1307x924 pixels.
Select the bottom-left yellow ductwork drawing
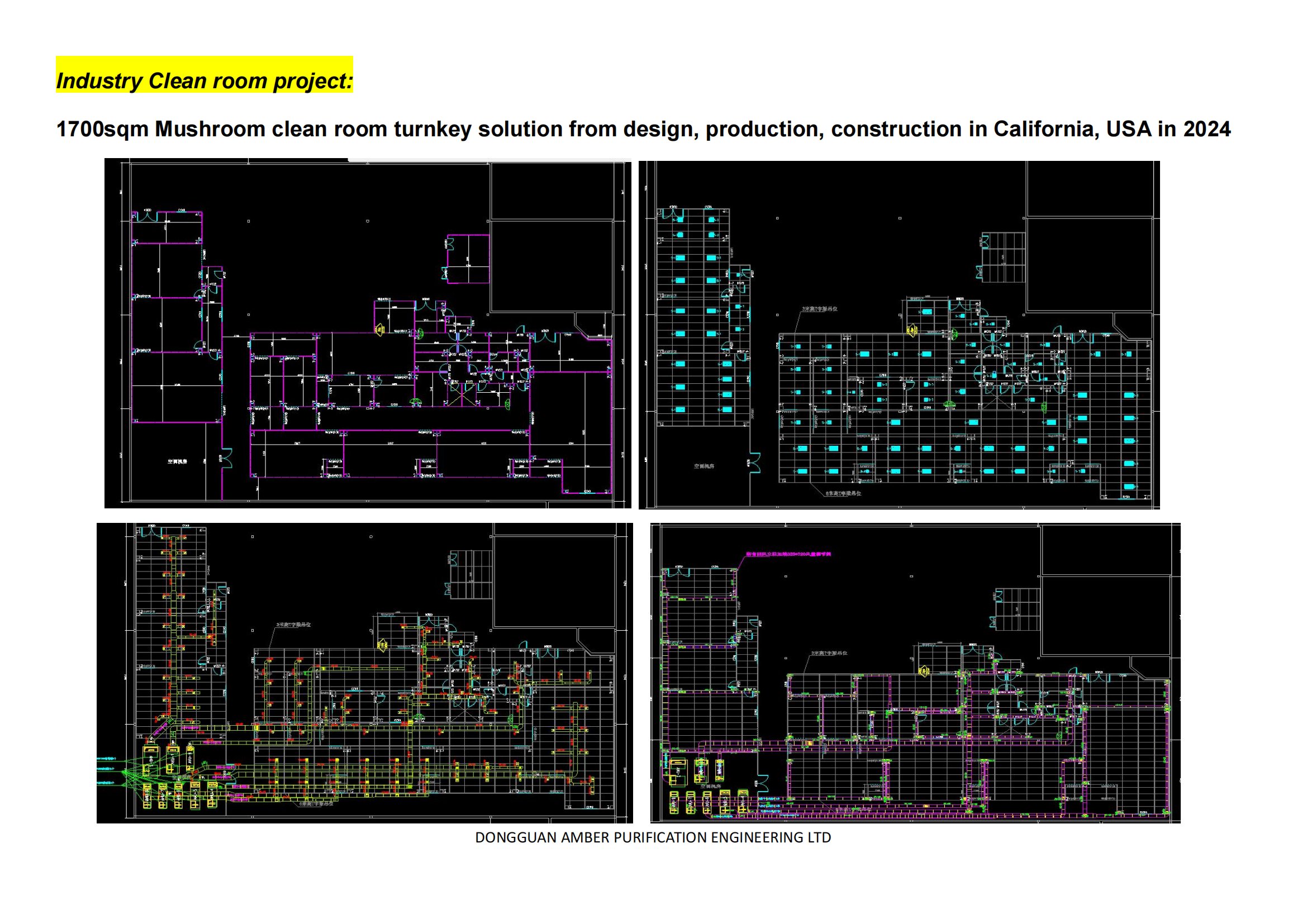(x=364, y=673)
